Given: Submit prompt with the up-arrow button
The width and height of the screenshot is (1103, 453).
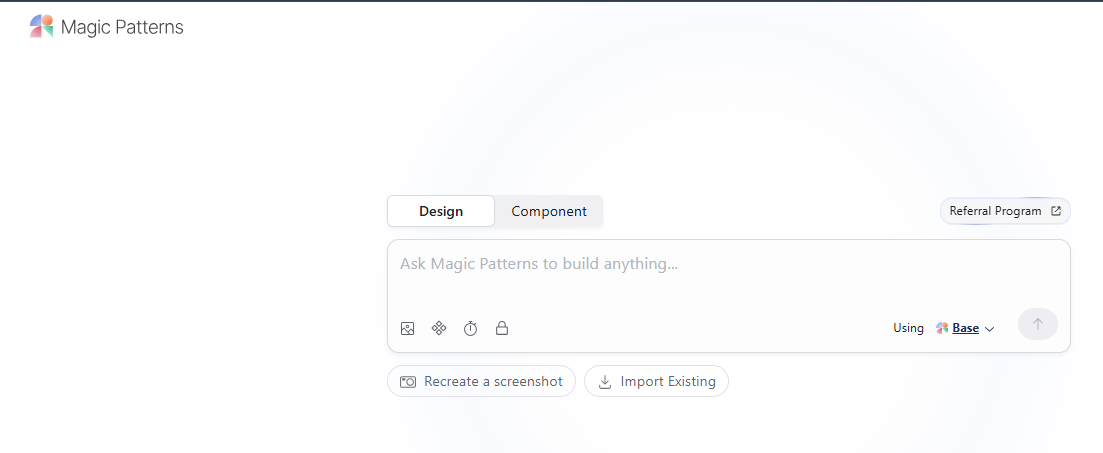Looking at the screenshot, I should tap(1038, 324).
